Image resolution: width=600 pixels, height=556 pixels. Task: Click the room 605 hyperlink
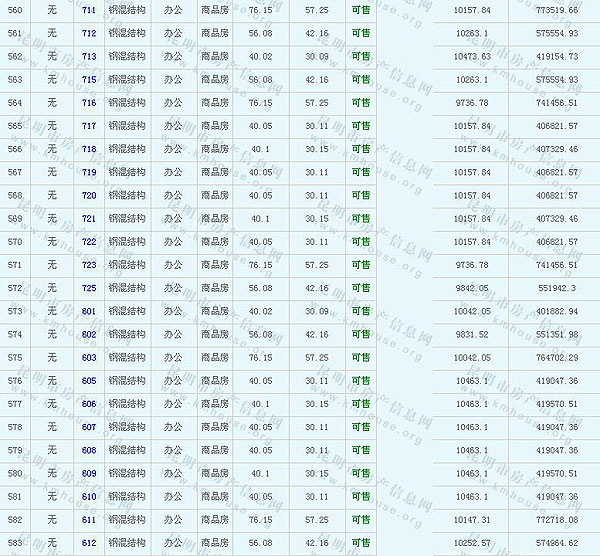(x=89, y=381)
